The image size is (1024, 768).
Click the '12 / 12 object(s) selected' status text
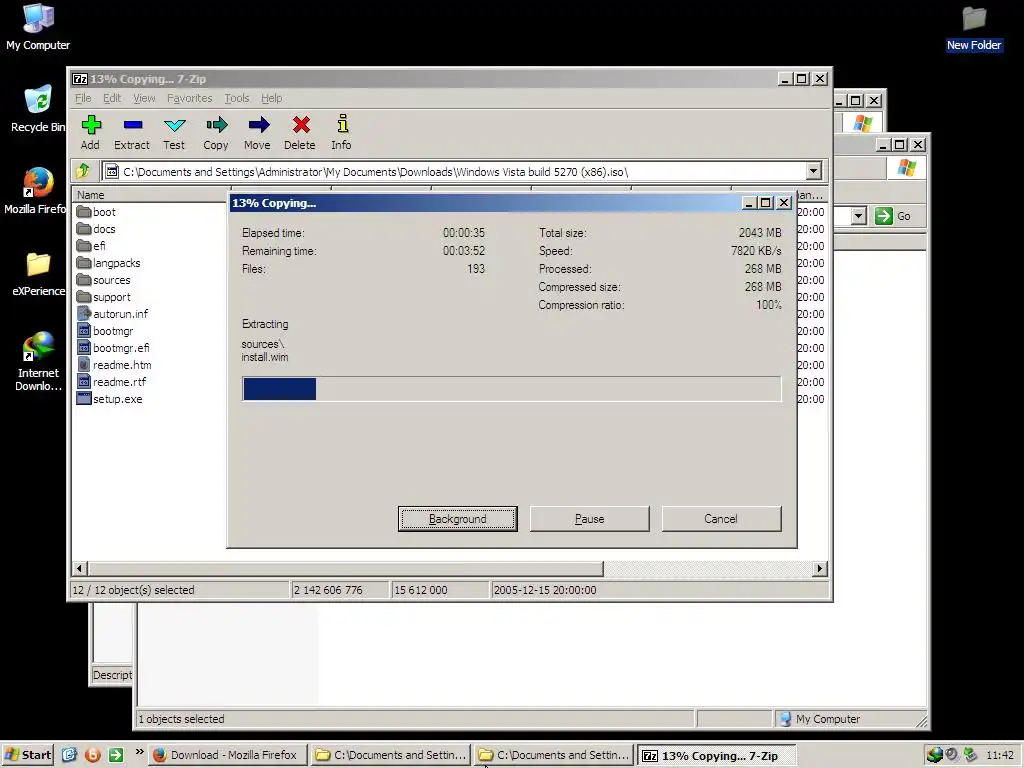(x=133, y=590)
